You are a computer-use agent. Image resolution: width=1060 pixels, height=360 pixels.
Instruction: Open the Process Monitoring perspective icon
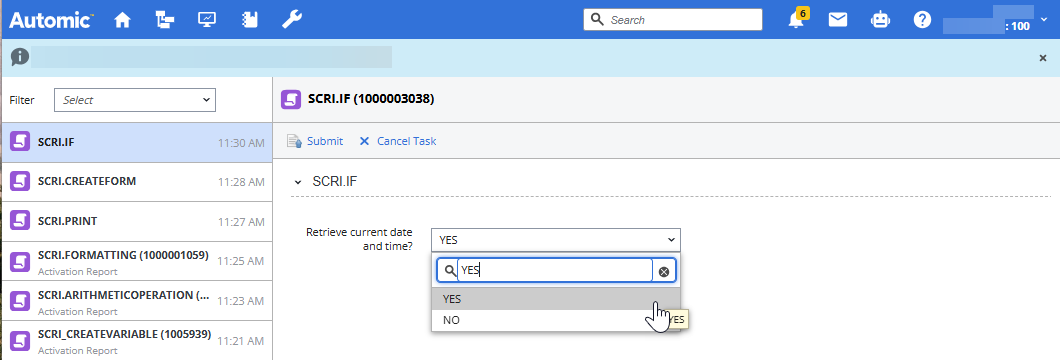(x=207, y=20)
